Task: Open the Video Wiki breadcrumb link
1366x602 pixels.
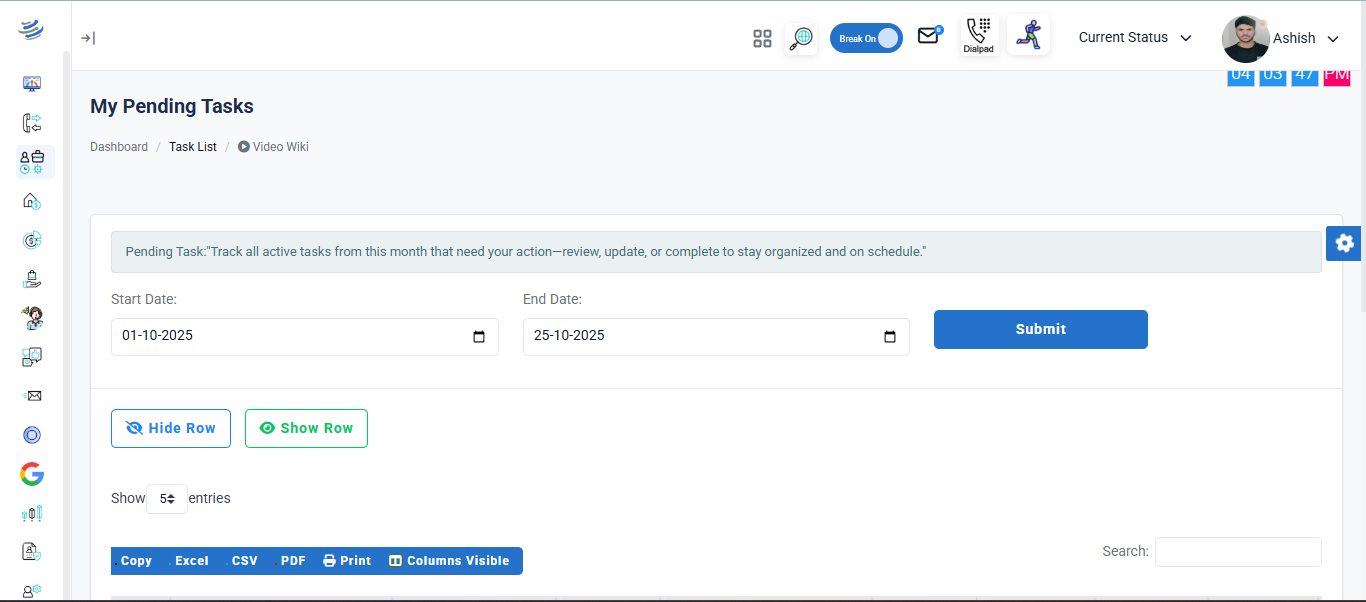Action: click(x=280, y=146)
